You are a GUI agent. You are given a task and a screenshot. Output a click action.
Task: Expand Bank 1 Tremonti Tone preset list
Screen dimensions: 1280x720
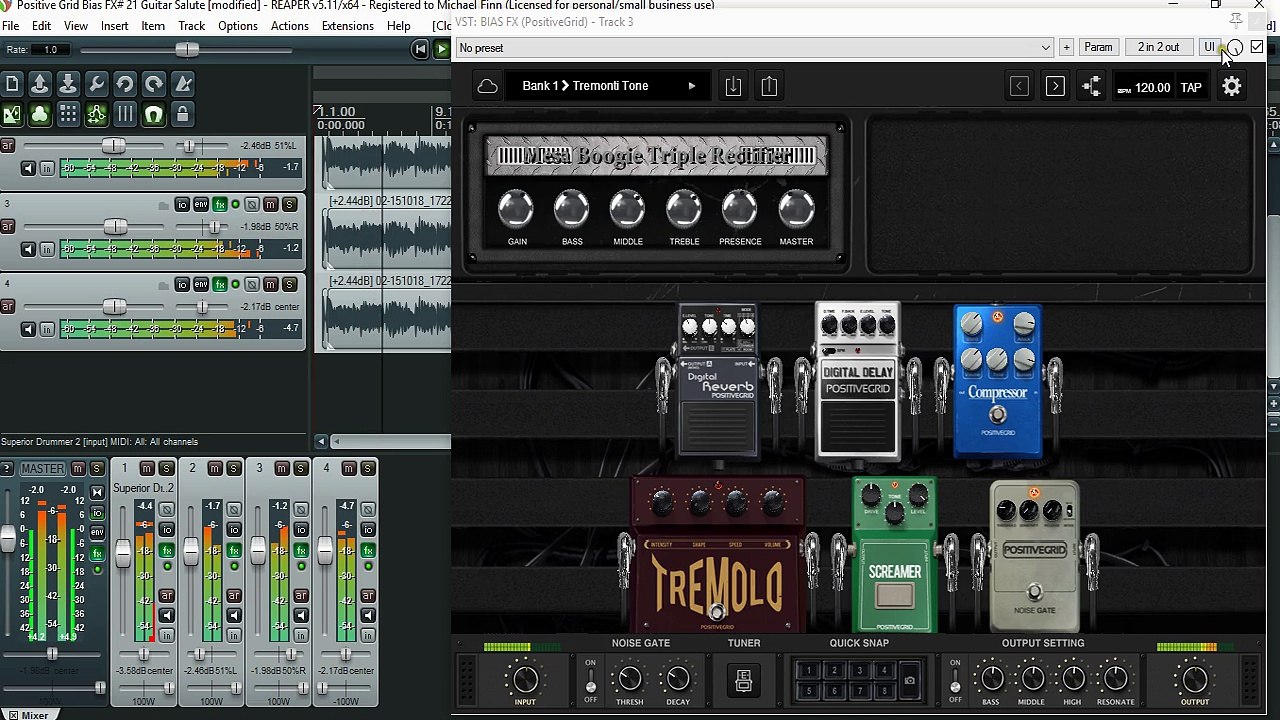[x=691, y=87]
